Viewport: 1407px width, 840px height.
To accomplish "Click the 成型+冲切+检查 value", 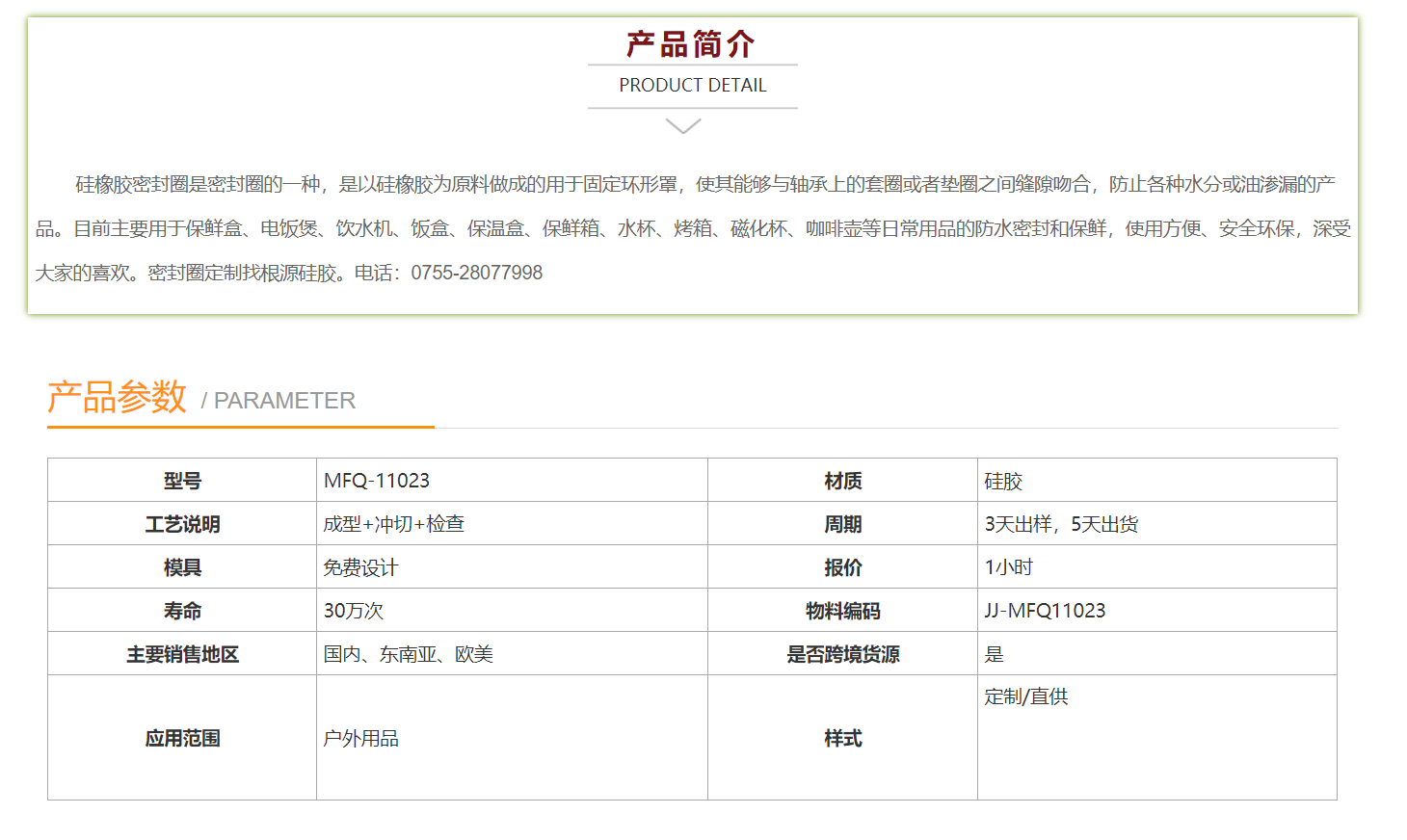I will coord(394,524).
